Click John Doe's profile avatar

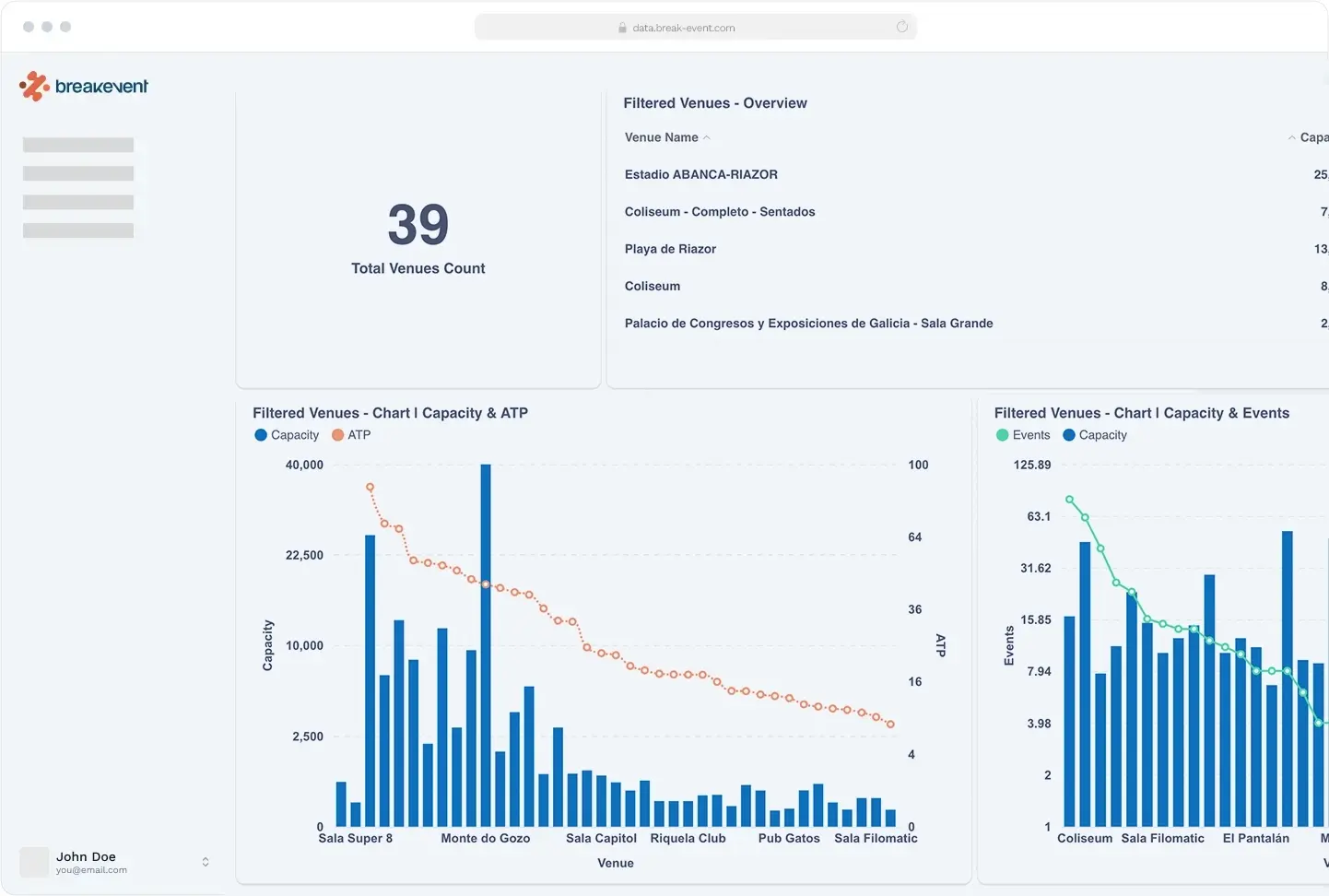[34, 862]
